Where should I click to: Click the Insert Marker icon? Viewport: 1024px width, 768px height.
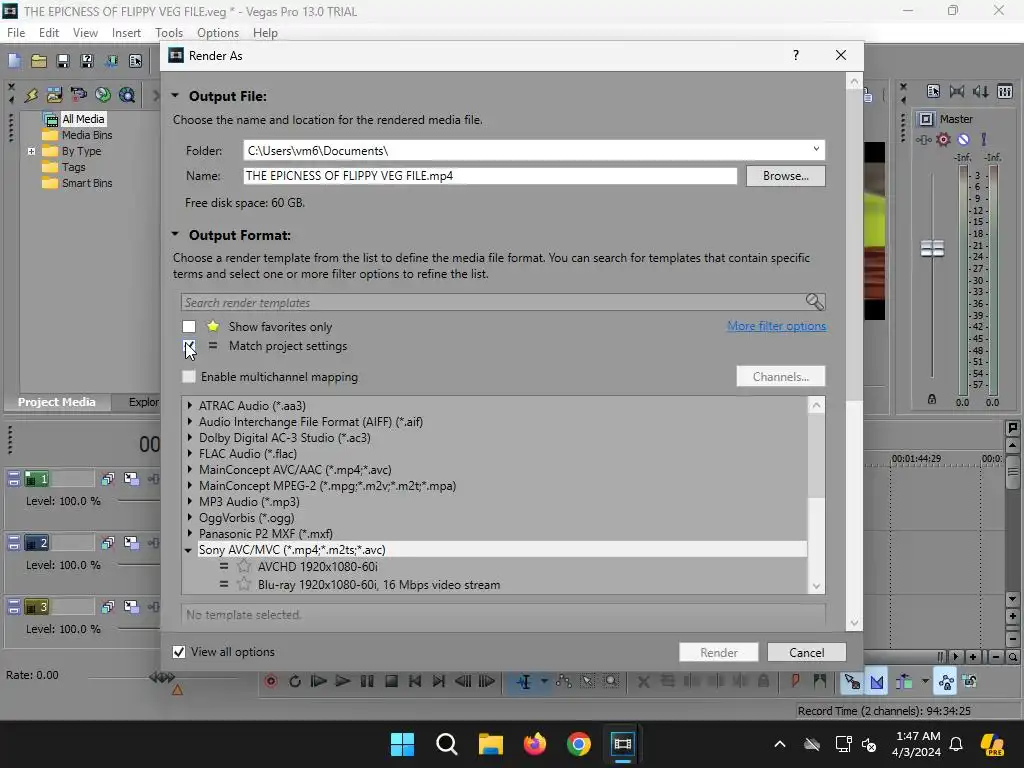pyautogui.click(x=795, y=681)
